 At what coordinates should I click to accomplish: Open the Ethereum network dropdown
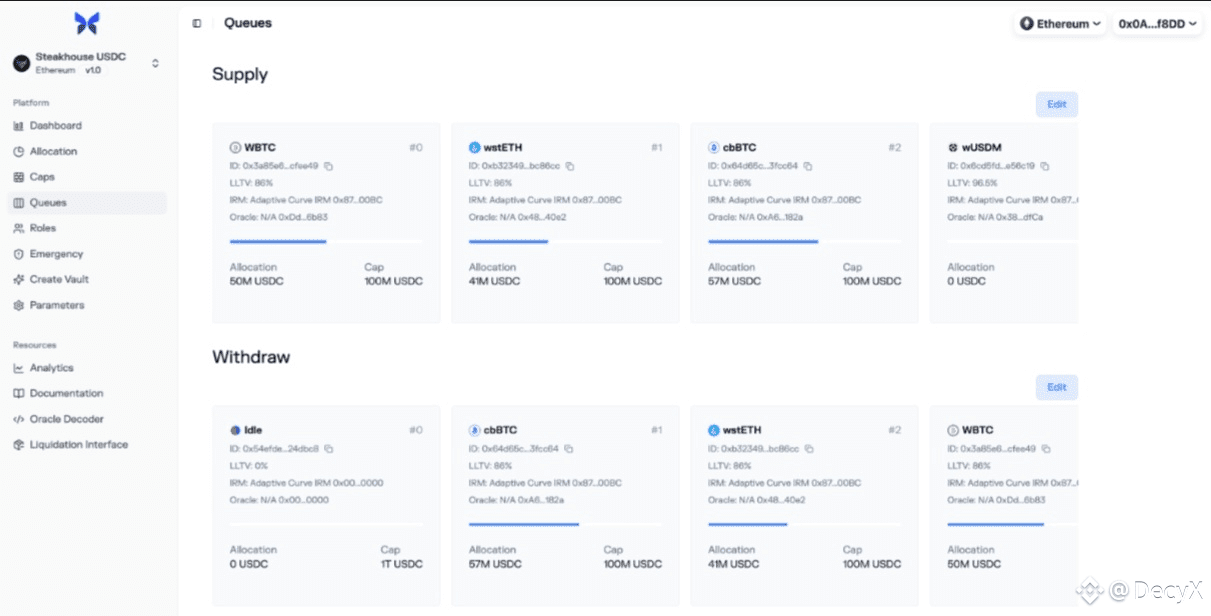(x=1061, y=23)
